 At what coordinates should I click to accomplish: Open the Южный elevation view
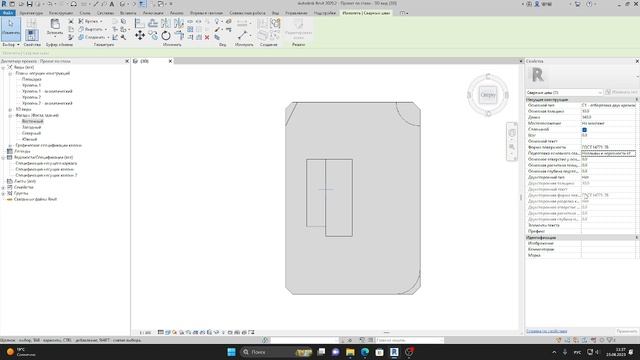point(29,139)
